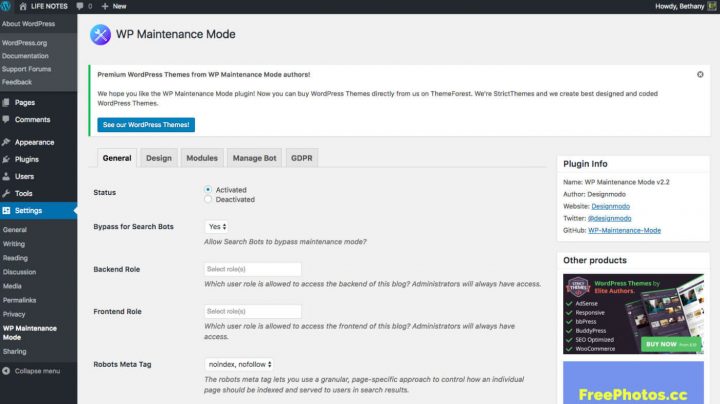Go to Settings Reading submenu
The height and width of the screenshot is (404, 720).
tap(15, 258)
